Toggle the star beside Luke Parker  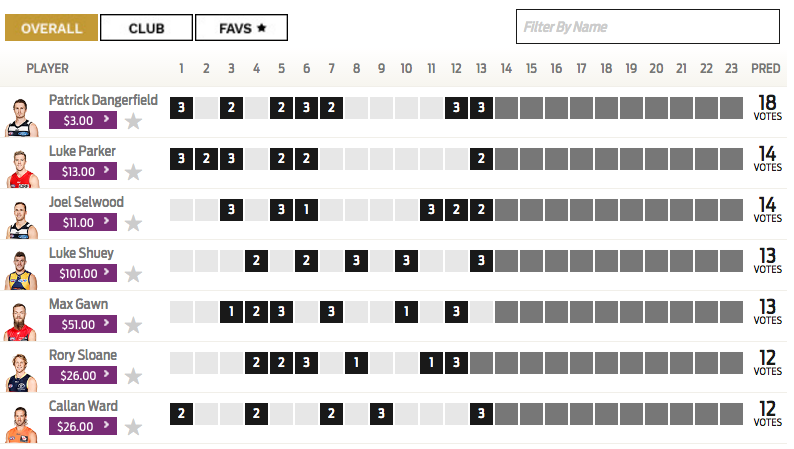[133, 172]
